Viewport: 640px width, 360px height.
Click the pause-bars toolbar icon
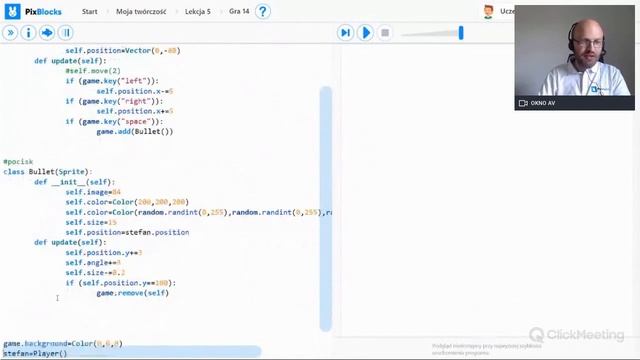click(x=66, y=33)
